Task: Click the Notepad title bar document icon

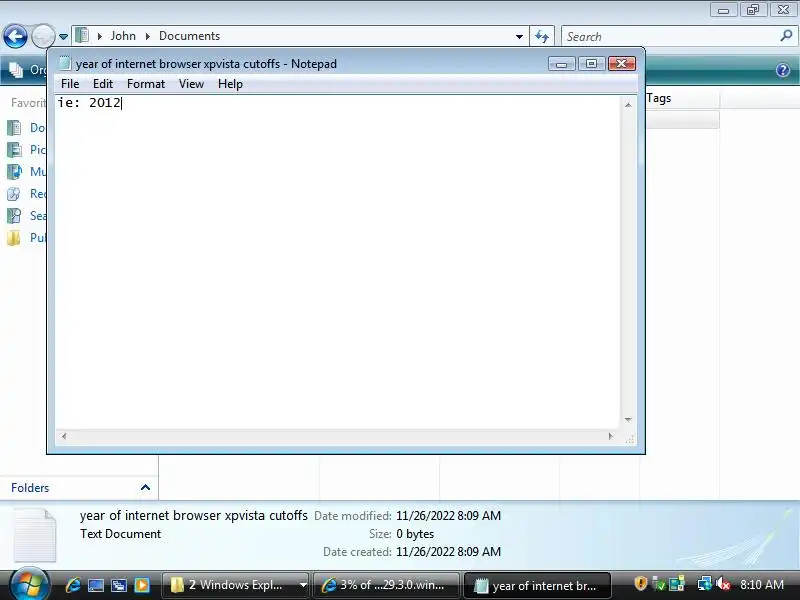Action: click(x=65, y=63)
